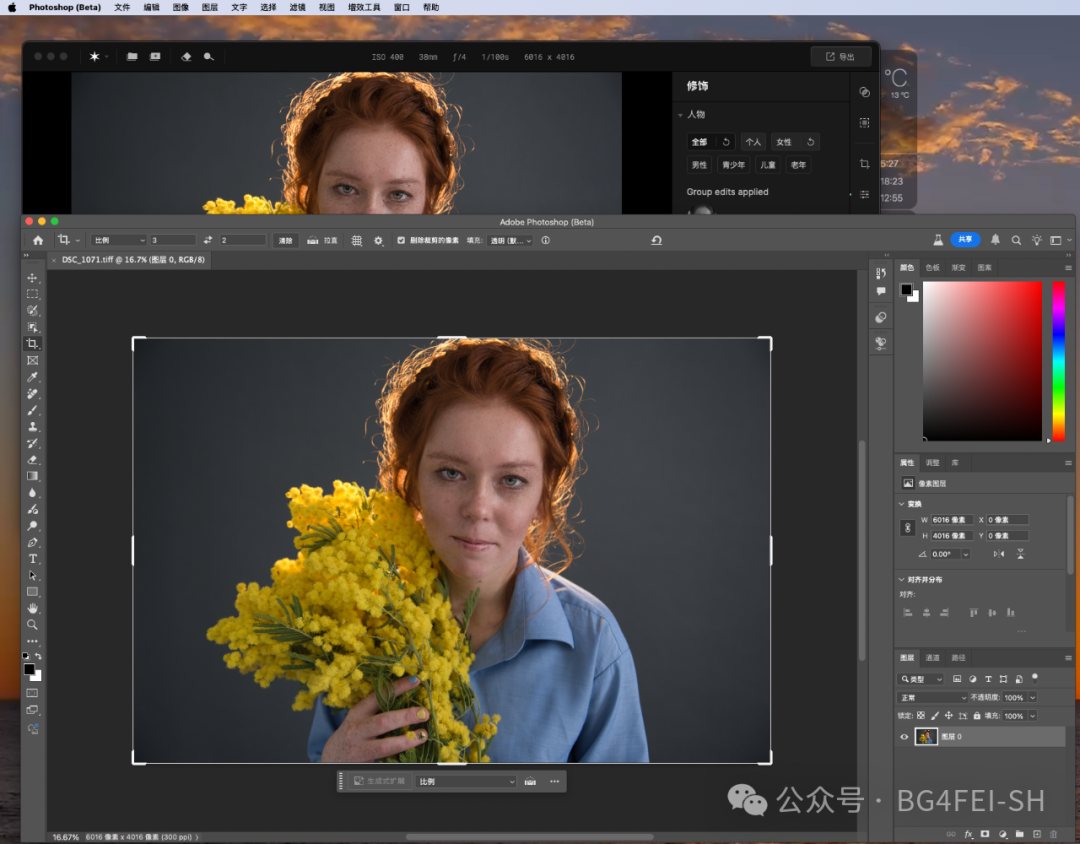The width and height of the screenshot is (1080, 844).
Task: Click 生成式扩展 in contextual taskbar
Action: pyautogui.click(x=379, y=781)
